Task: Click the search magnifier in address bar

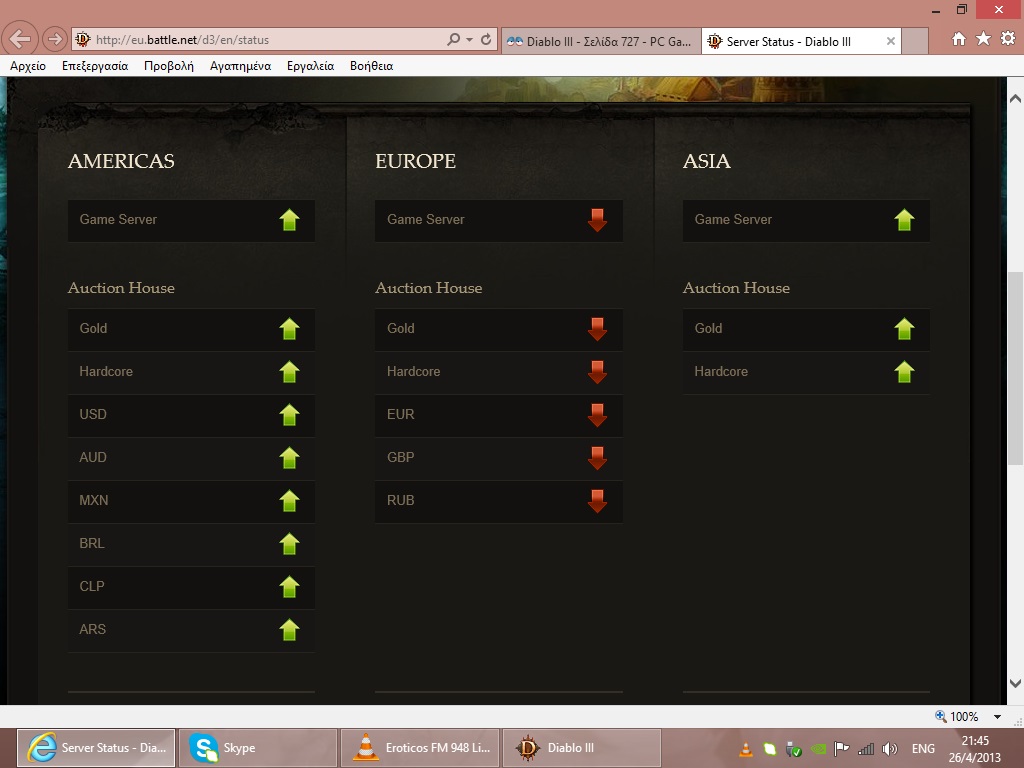Action: (453, 39)
